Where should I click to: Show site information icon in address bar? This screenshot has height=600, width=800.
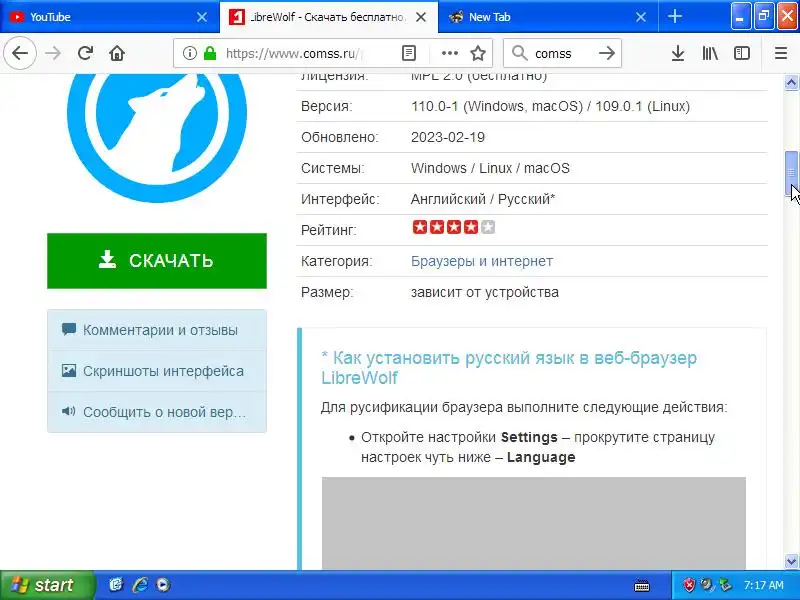tap(190, 53)
